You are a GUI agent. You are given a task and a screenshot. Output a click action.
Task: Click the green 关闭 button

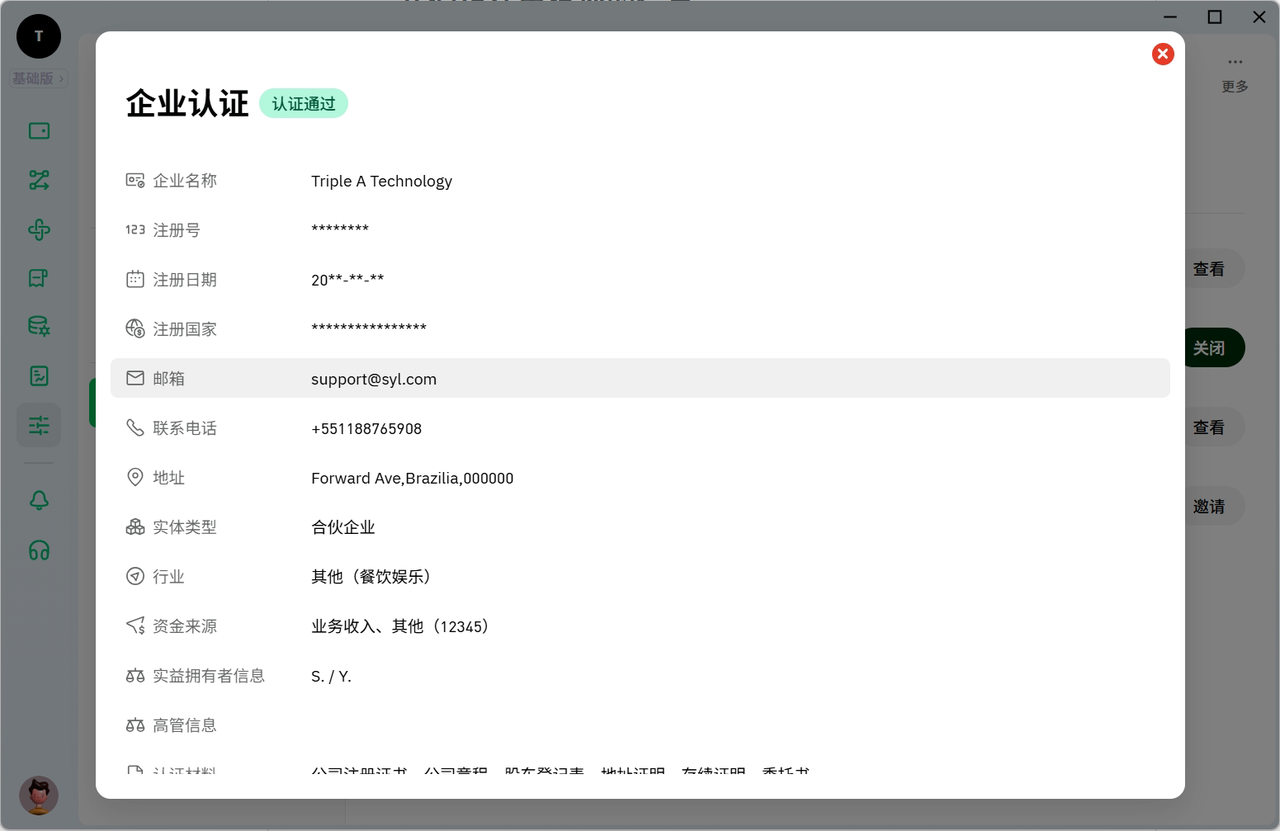(1213, 348)
